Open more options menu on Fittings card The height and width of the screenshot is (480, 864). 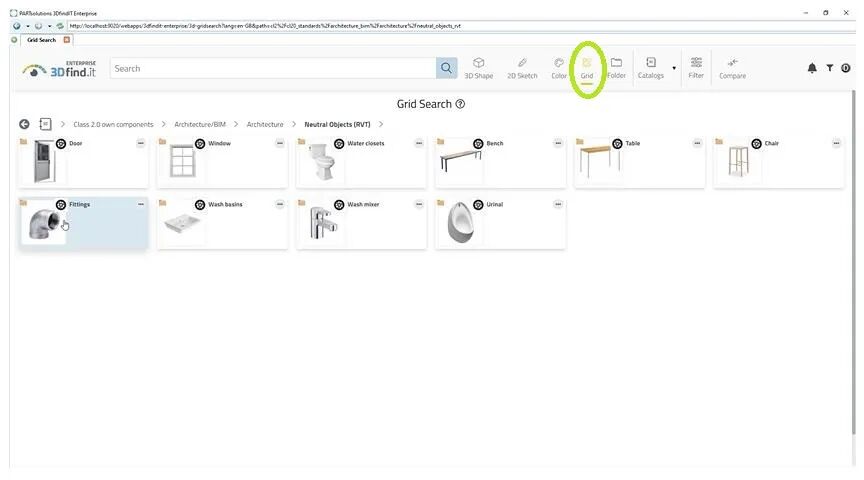pyautogui.click(x=141, y=204)
